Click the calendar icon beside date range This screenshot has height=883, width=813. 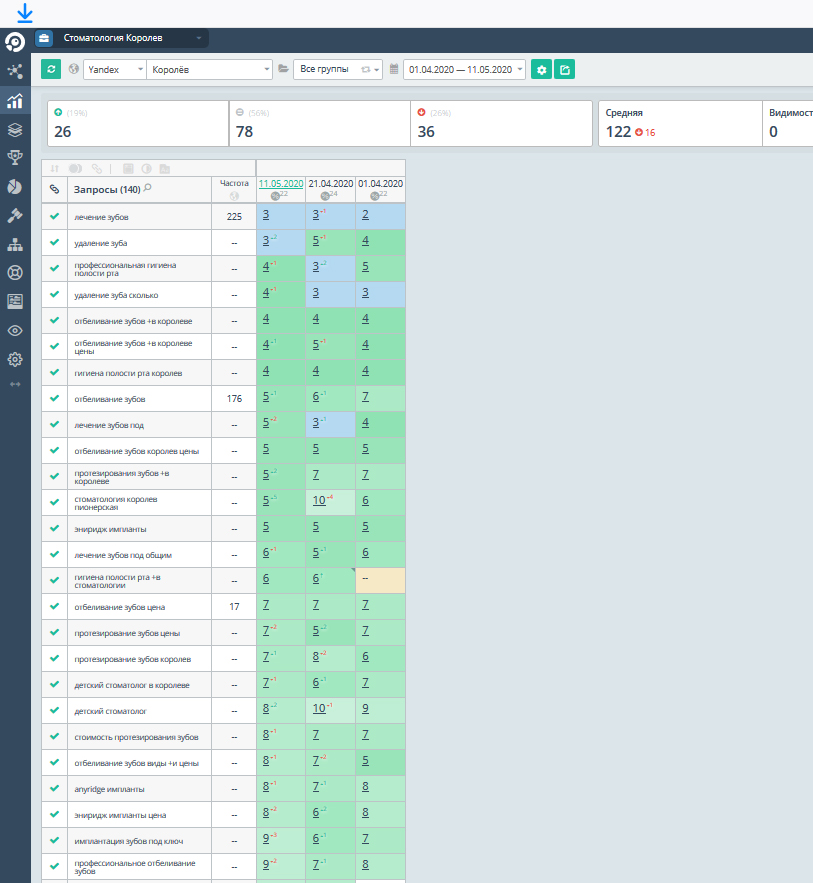(394, 69)
